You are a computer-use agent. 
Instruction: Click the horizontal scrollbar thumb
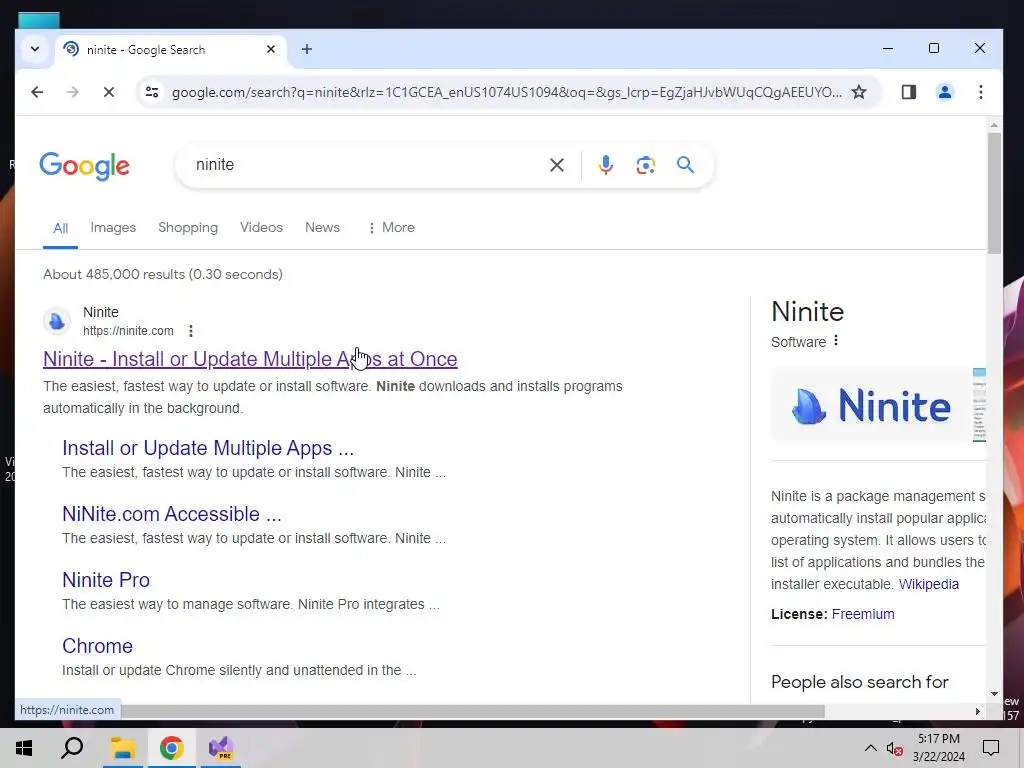click(473, 711)
